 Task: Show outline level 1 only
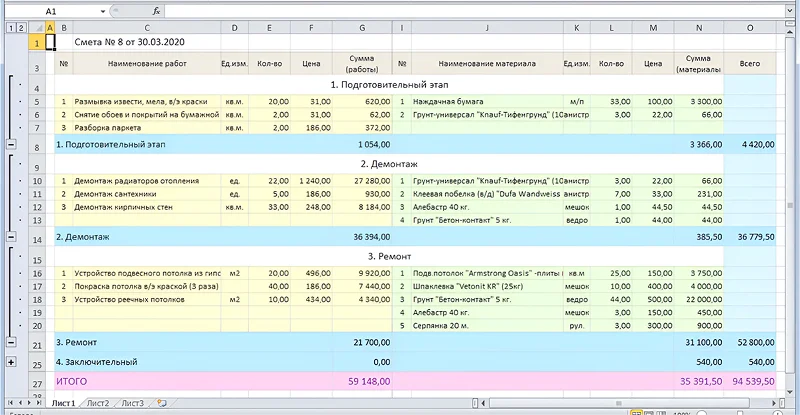(10, 27)
